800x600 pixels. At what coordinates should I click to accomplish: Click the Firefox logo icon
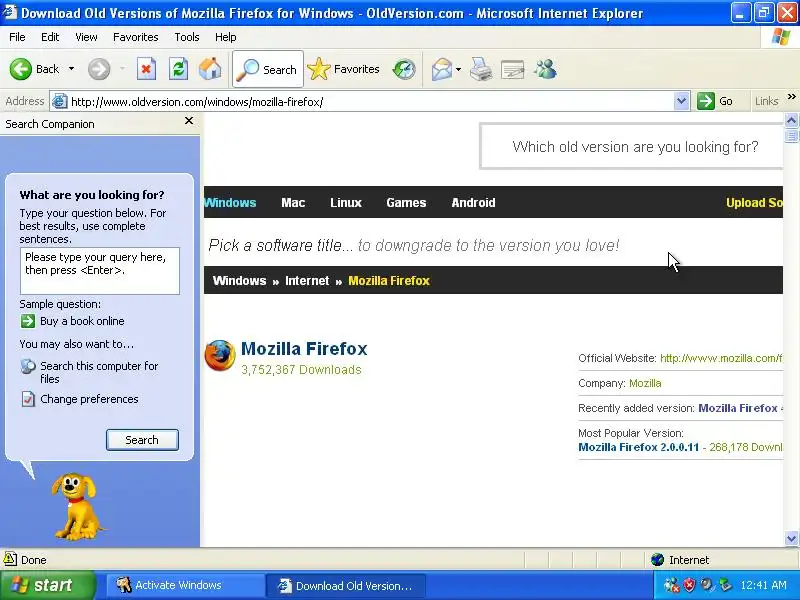pyautogui.click(x=220, y=356)
